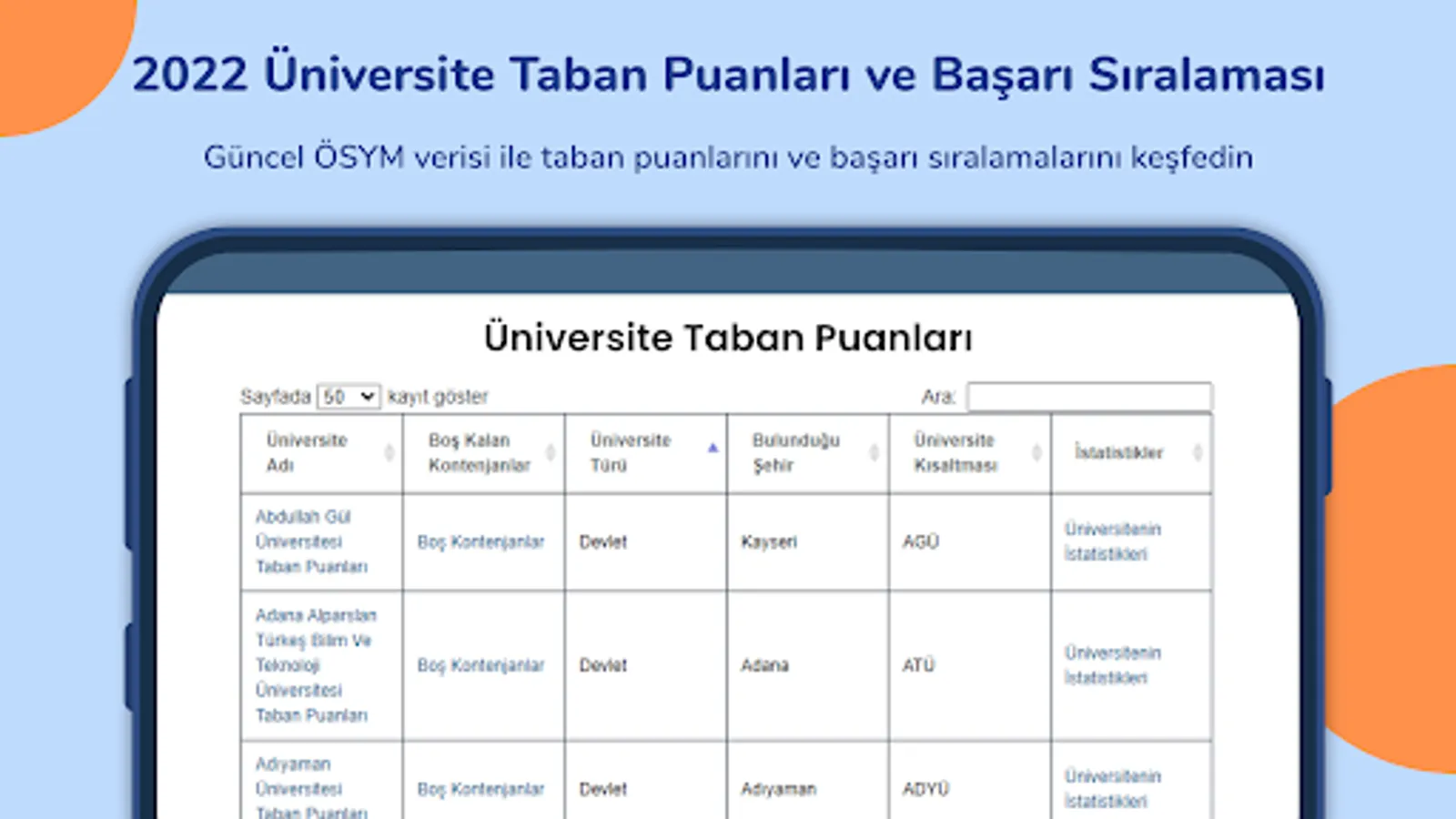Click the Üniversite Türü column header text
1456x819 pixels.
coord(630,452)
